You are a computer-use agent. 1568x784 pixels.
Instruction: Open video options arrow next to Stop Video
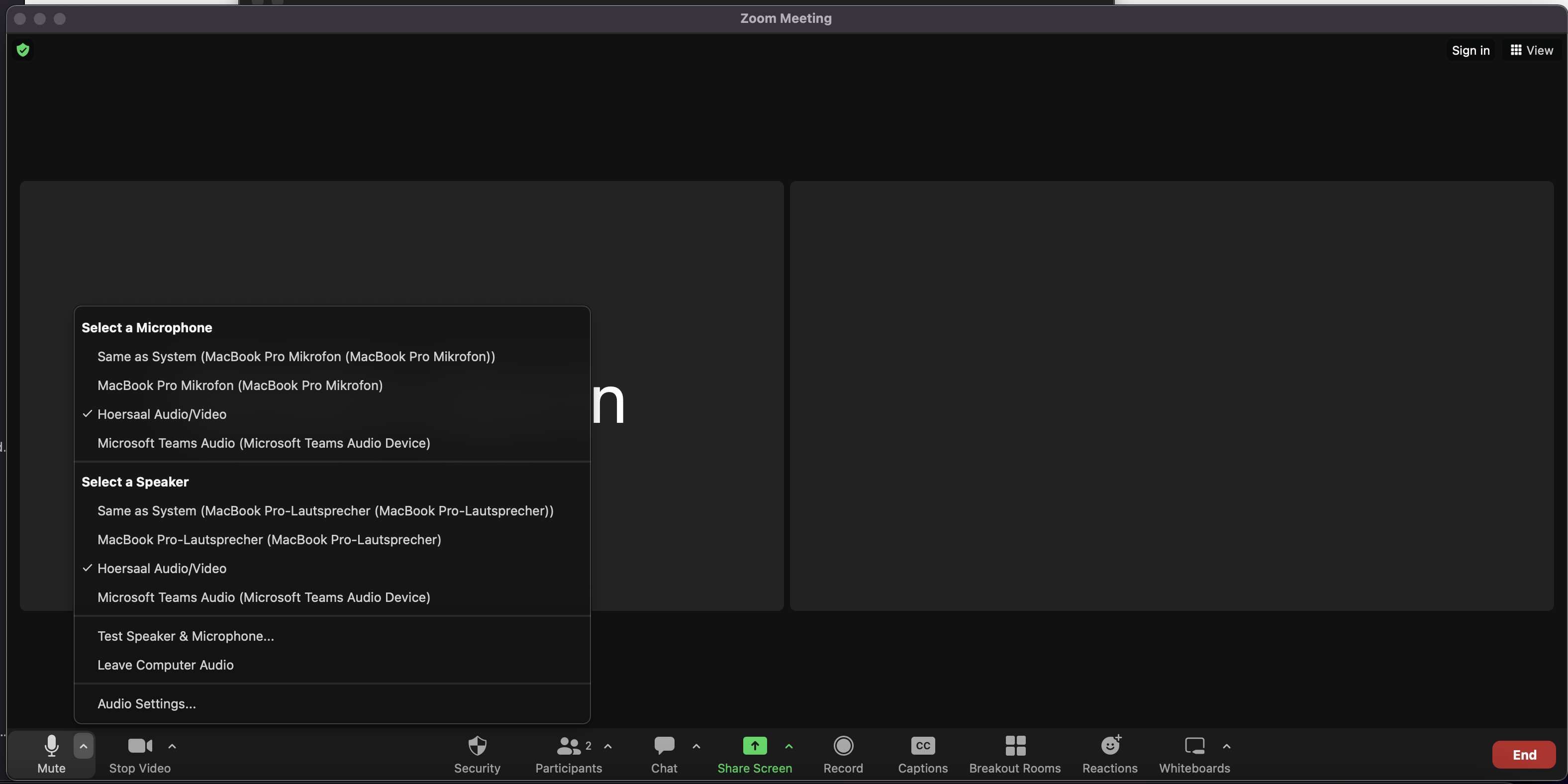[x=172, y=746]
